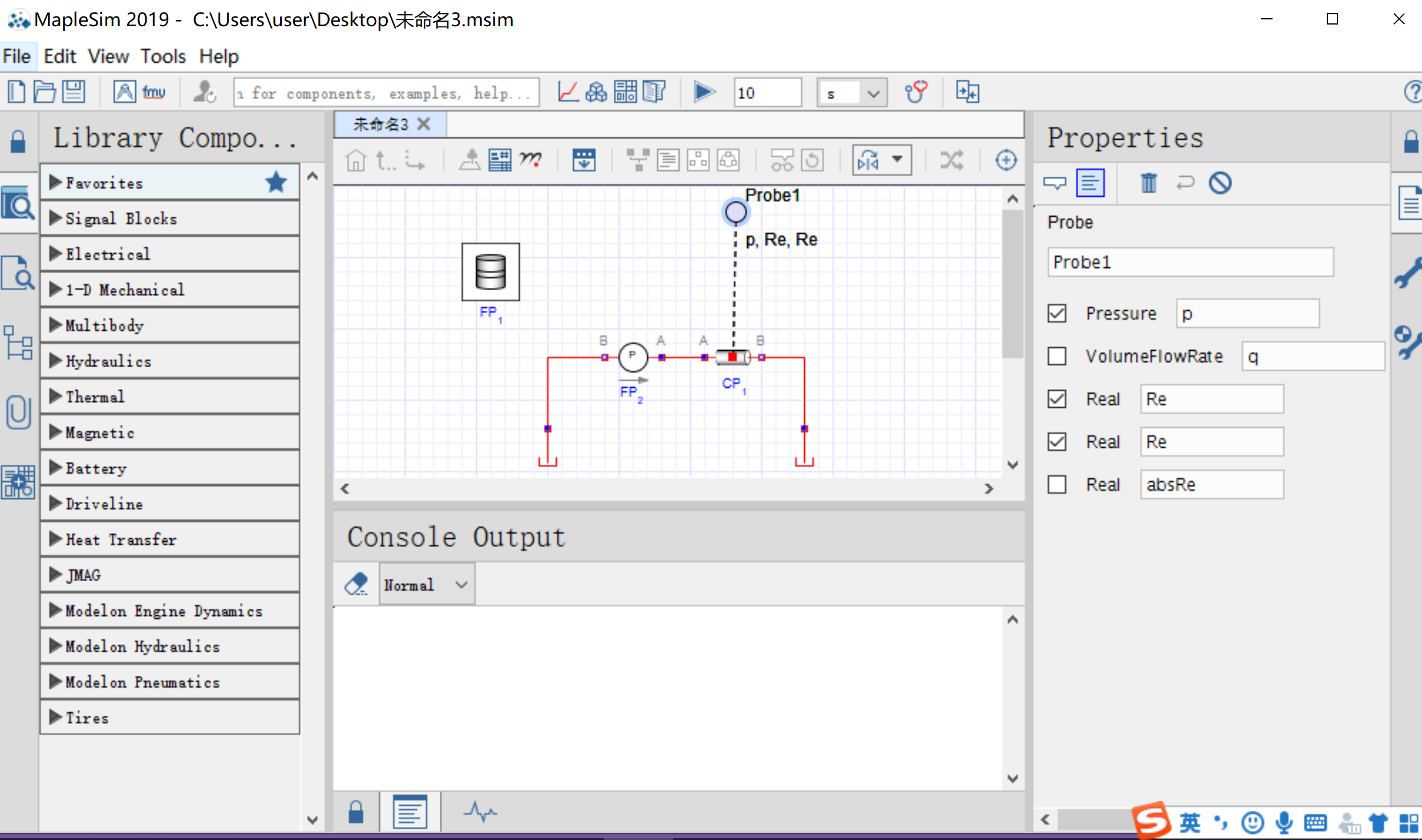Open the flip/mirror tool dropdown arrow
The width and height of the screenshot is (1422, 840).
897,159
